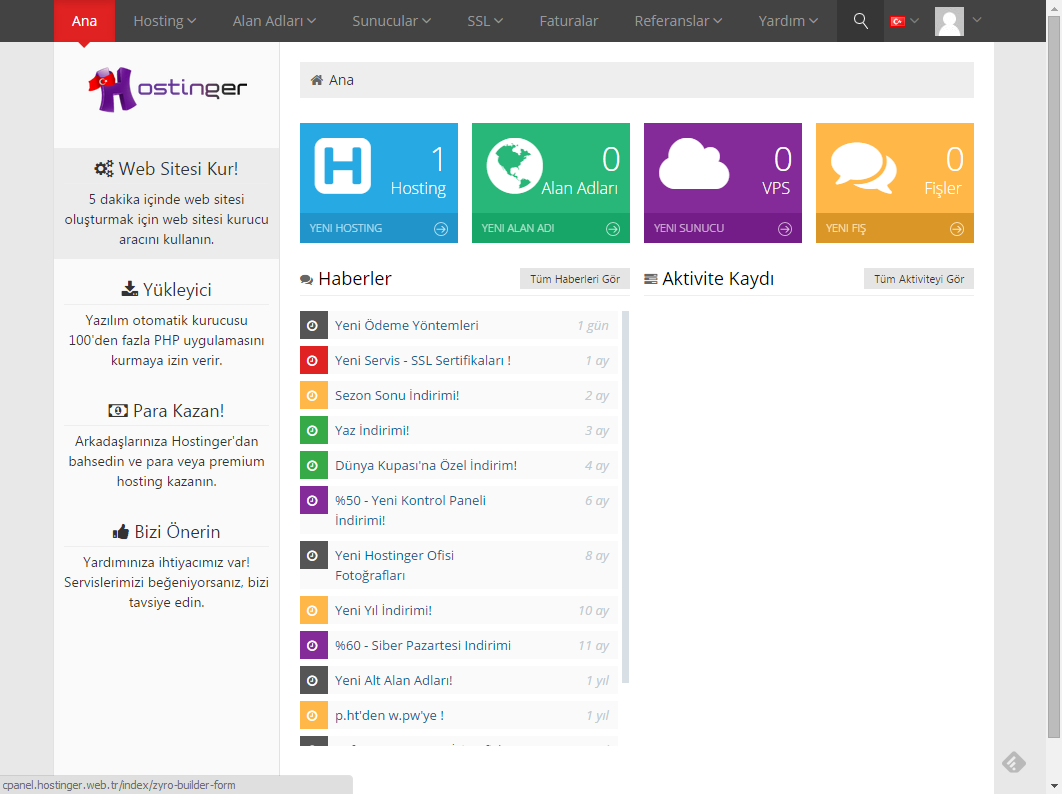
Task: Click orange clock icon for p.ht'den w.pw'ye
Action: pos(314,715)
